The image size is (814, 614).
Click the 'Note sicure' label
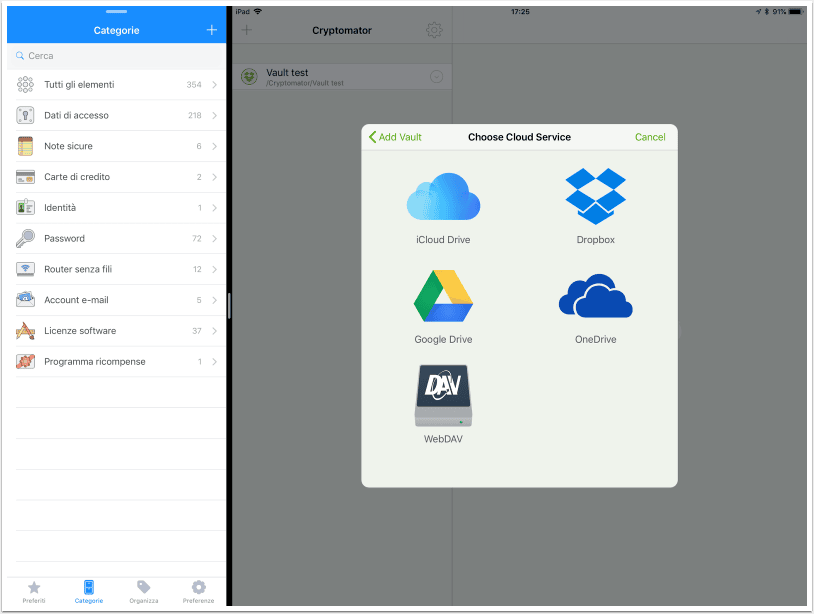[x=68, y=146]
